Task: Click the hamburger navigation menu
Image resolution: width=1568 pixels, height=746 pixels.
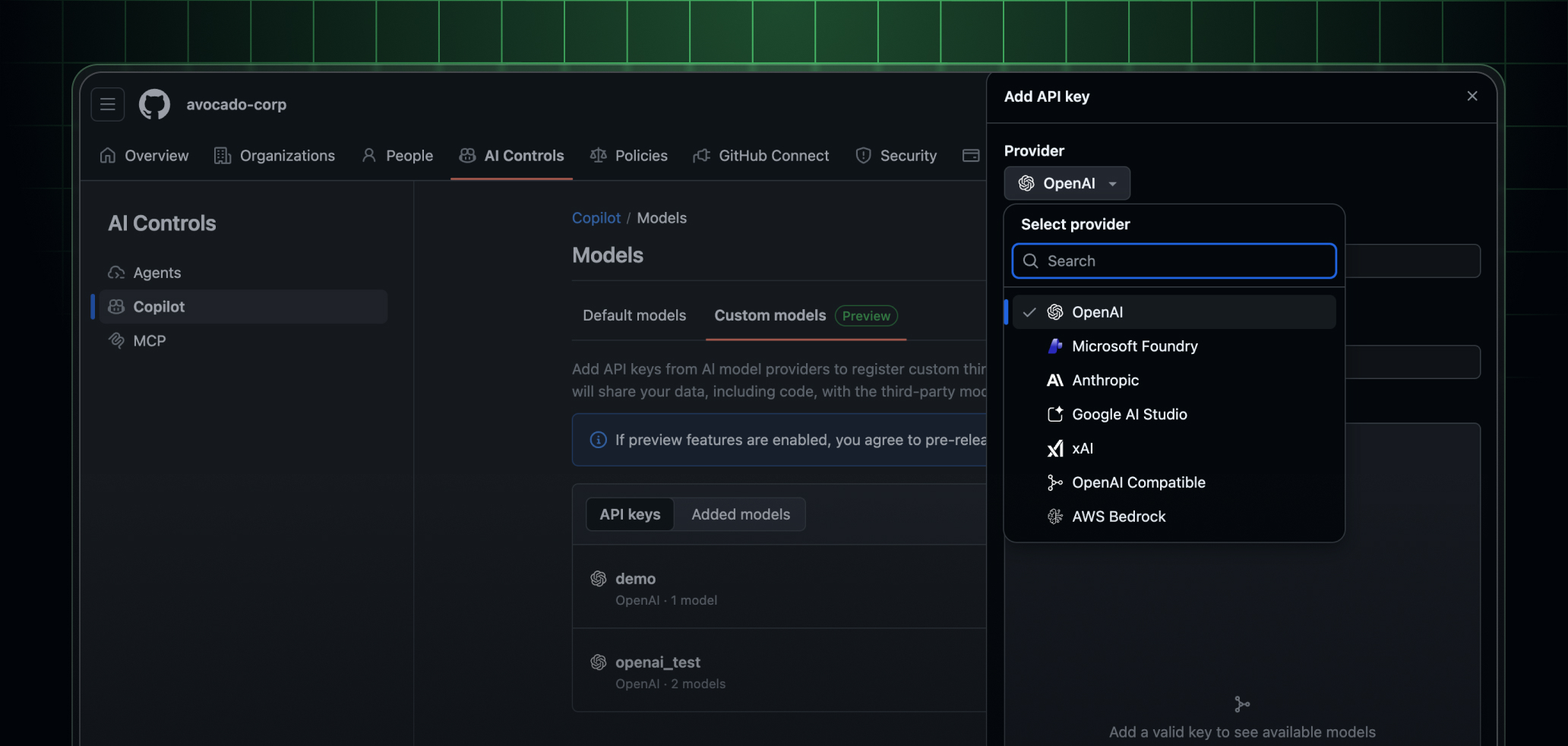Action: 107,104
